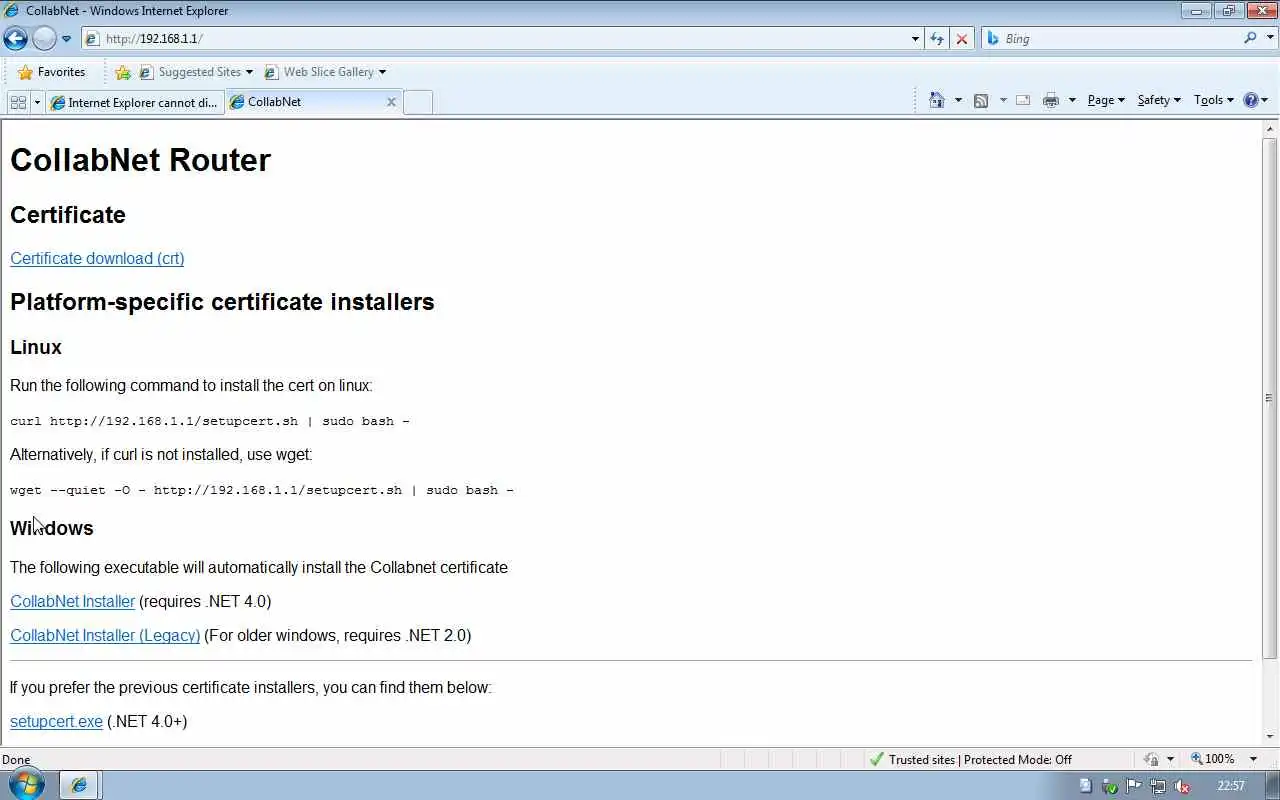Open the Safety menu
Image resolution: width=1280 pixels, height=800 pixels.
coord(1159,100)
